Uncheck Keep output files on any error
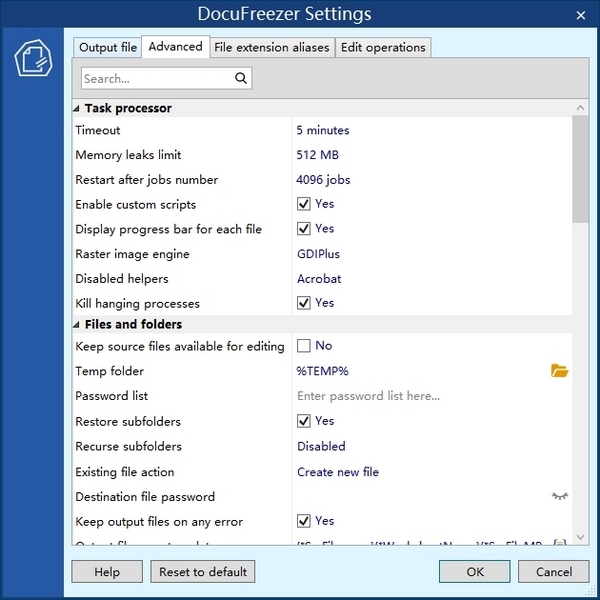The height and width of the screenshot is (600, 600). pyautogui.click(x=303, y=521)
